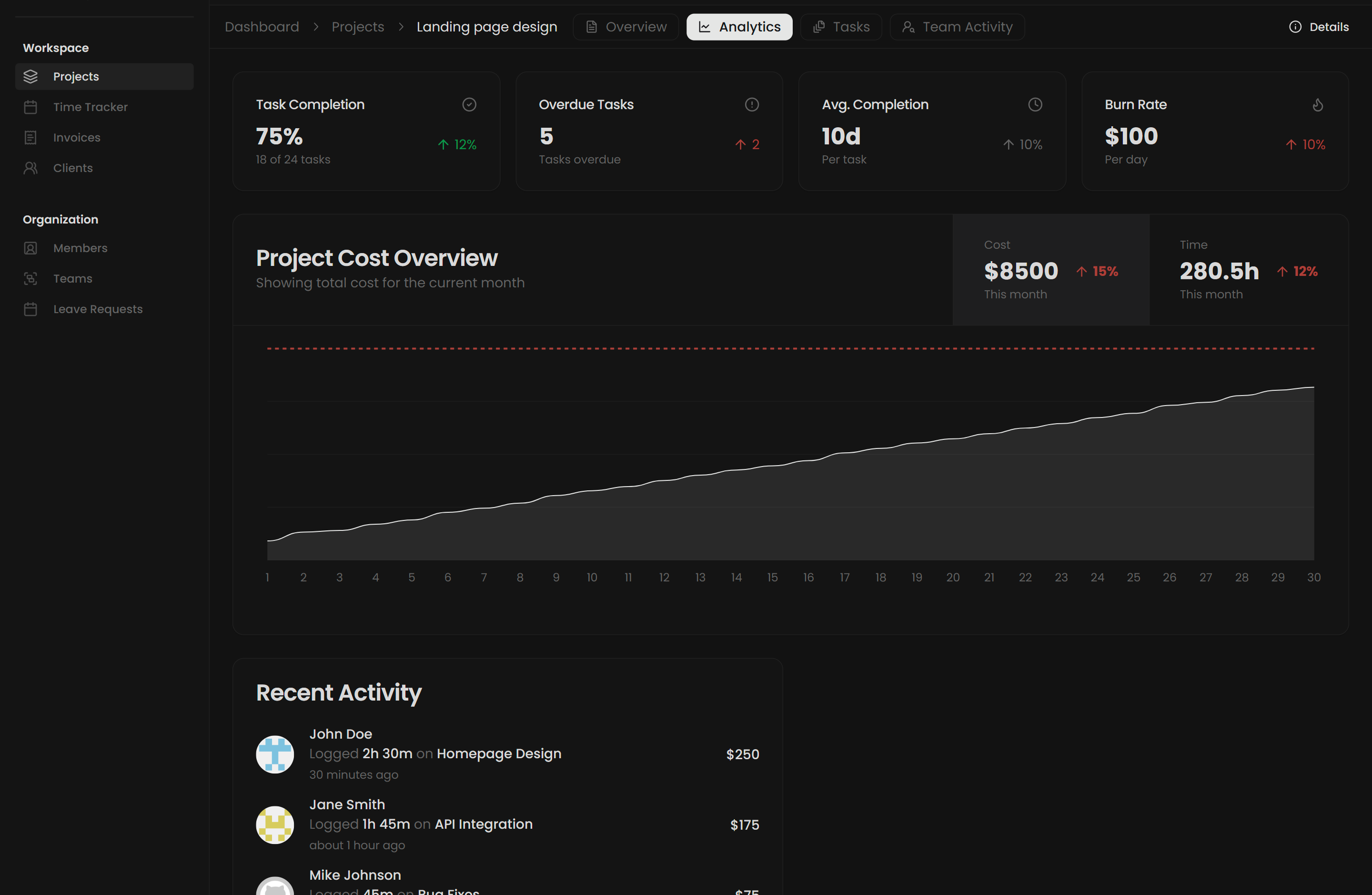The width and height of the screenshot is (1372, 895).
Task: Open Invoices from the sidebar
Action: pyautogui.click(x=104, y=137)
